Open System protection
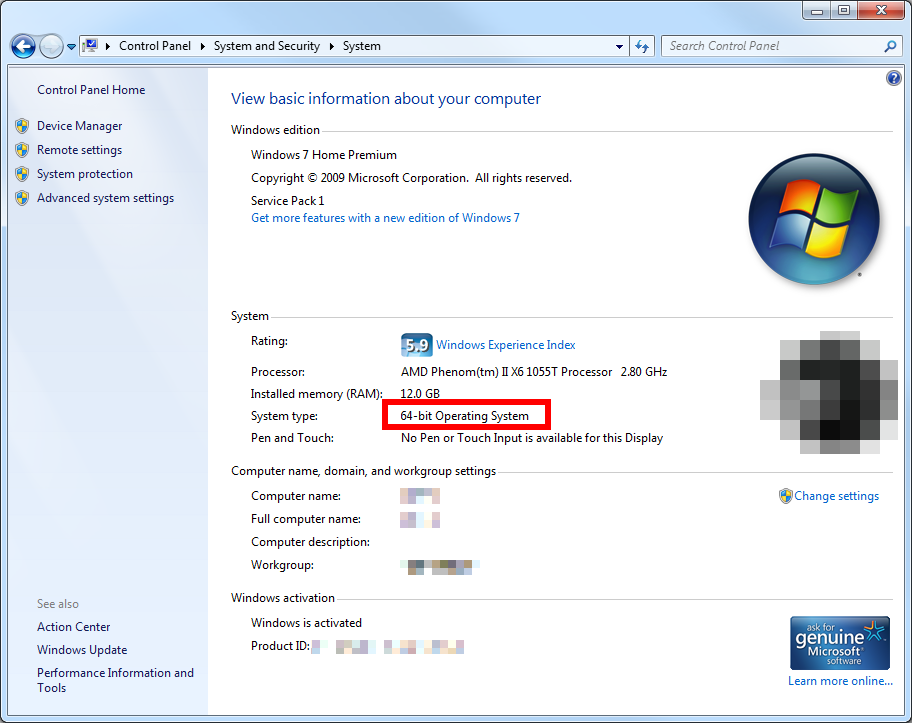Viewport: 912px width, 723px height. coord(85,173)
